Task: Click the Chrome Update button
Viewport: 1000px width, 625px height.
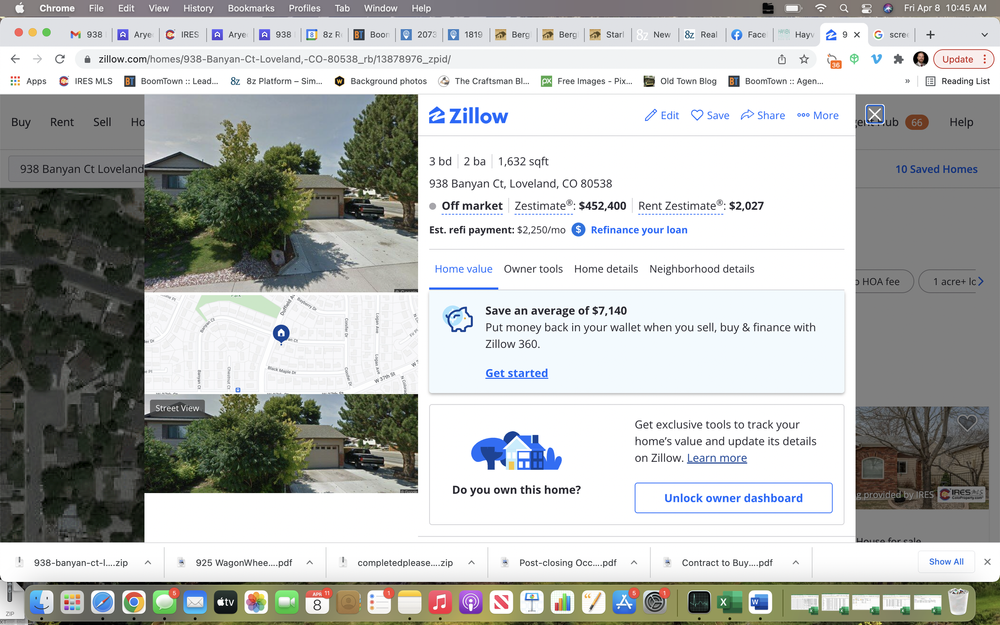Action: point(964,59)
